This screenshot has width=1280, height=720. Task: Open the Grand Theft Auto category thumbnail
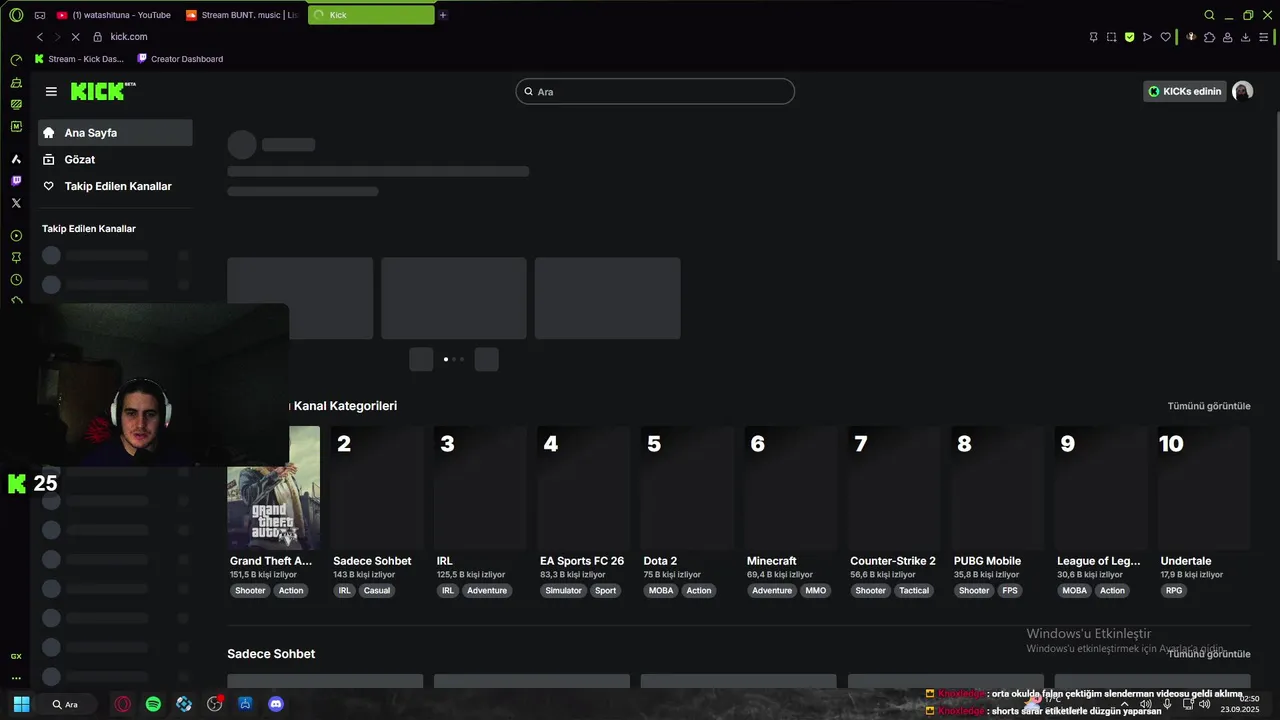(x=273, y=488)
